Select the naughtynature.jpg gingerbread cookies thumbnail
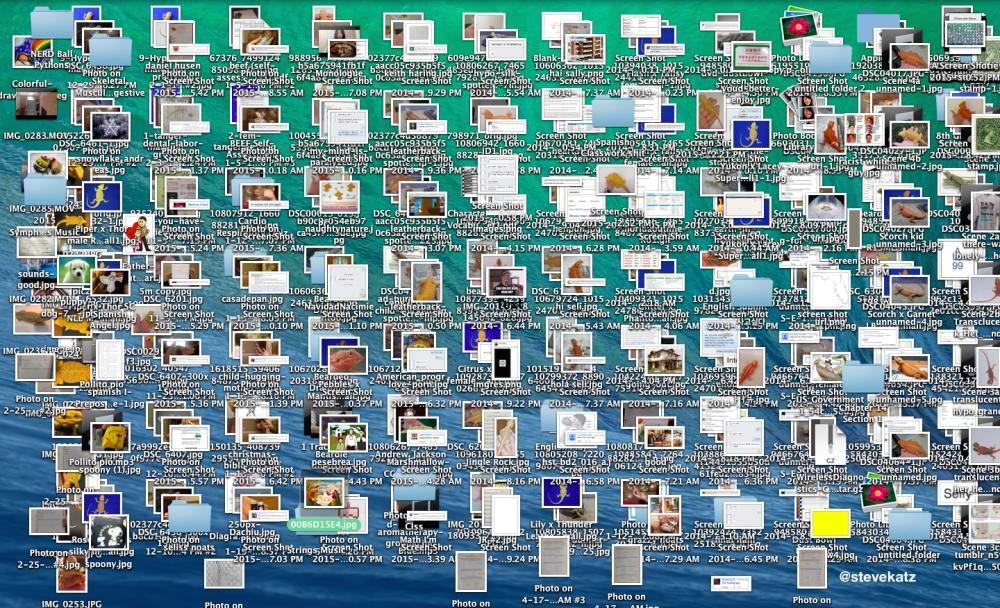 tap(339, 196)
